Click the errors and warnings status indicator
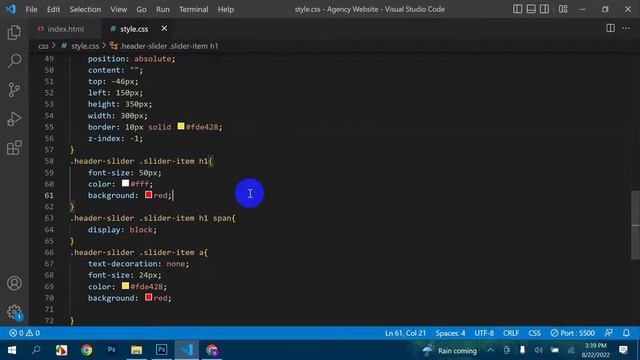Screen dimensions: 640x360 pos(24,333)
